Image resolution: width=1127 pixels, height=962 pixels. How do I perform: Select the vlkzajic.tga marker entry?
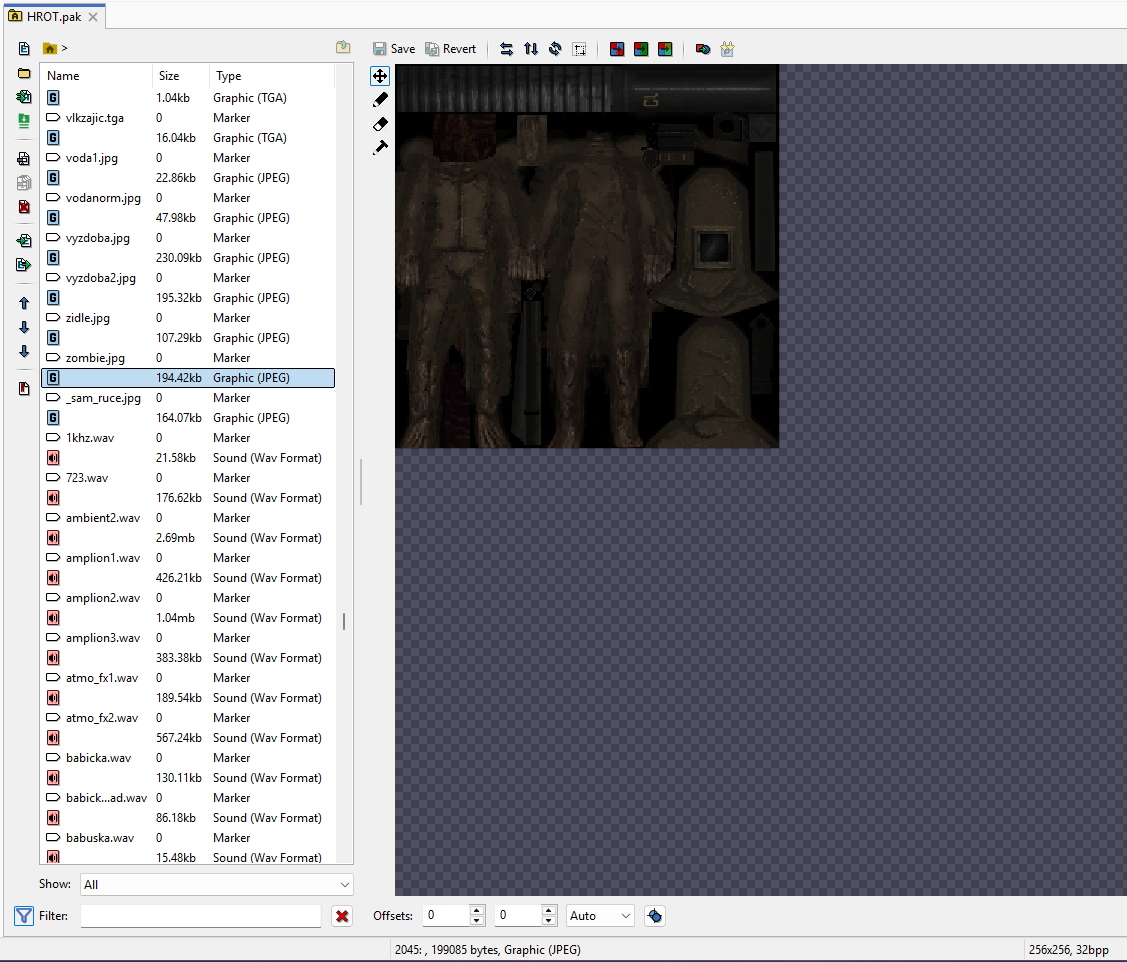[x=188, y=117]
